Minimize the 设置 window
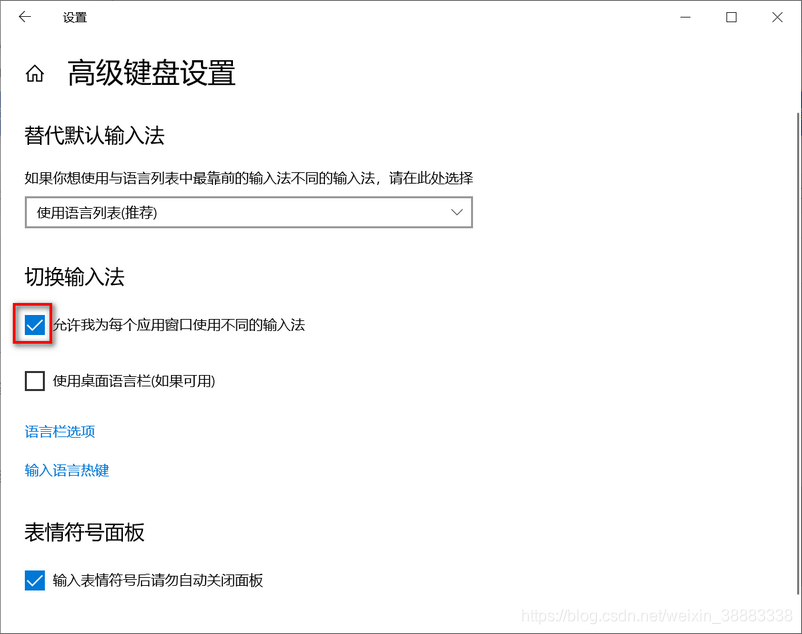 coord(685,17)
